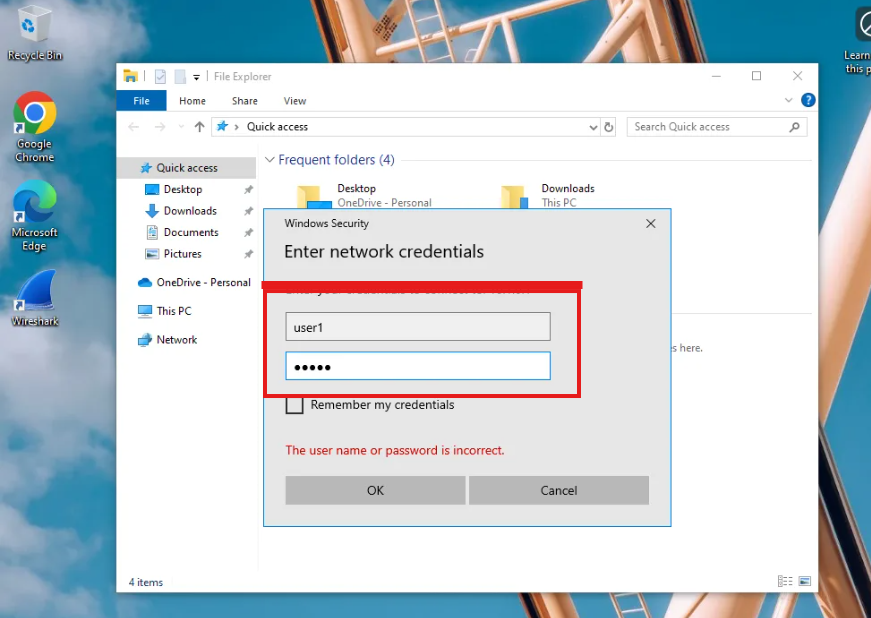Open the Wireshark desktop shortcut
The image size is (871, 618).
[34, 294]
